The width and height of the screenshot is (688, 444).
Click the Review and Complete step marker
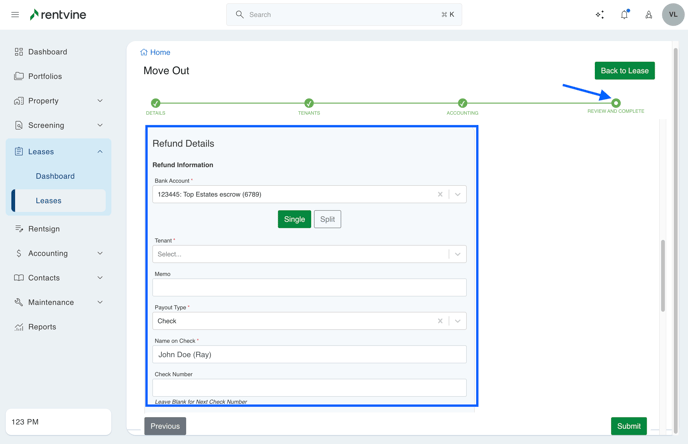tap(616, 103)
